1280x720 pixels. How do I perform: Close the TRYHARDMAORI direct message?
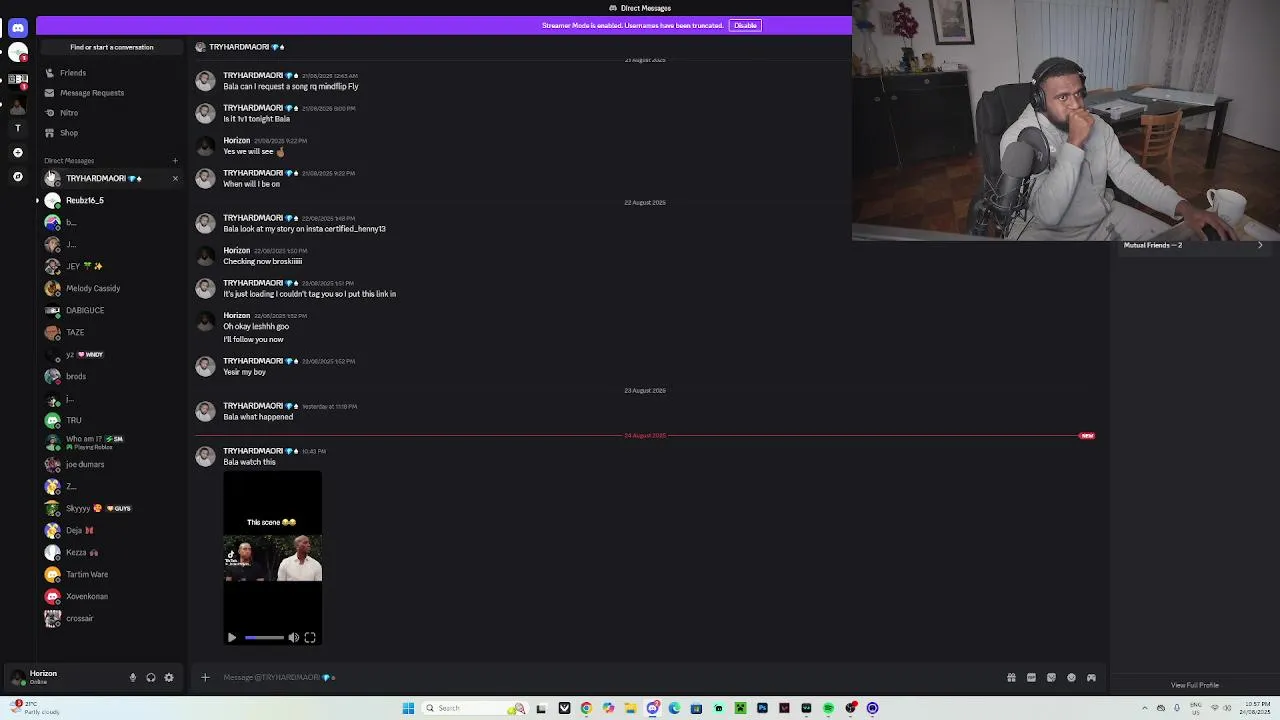175,179
